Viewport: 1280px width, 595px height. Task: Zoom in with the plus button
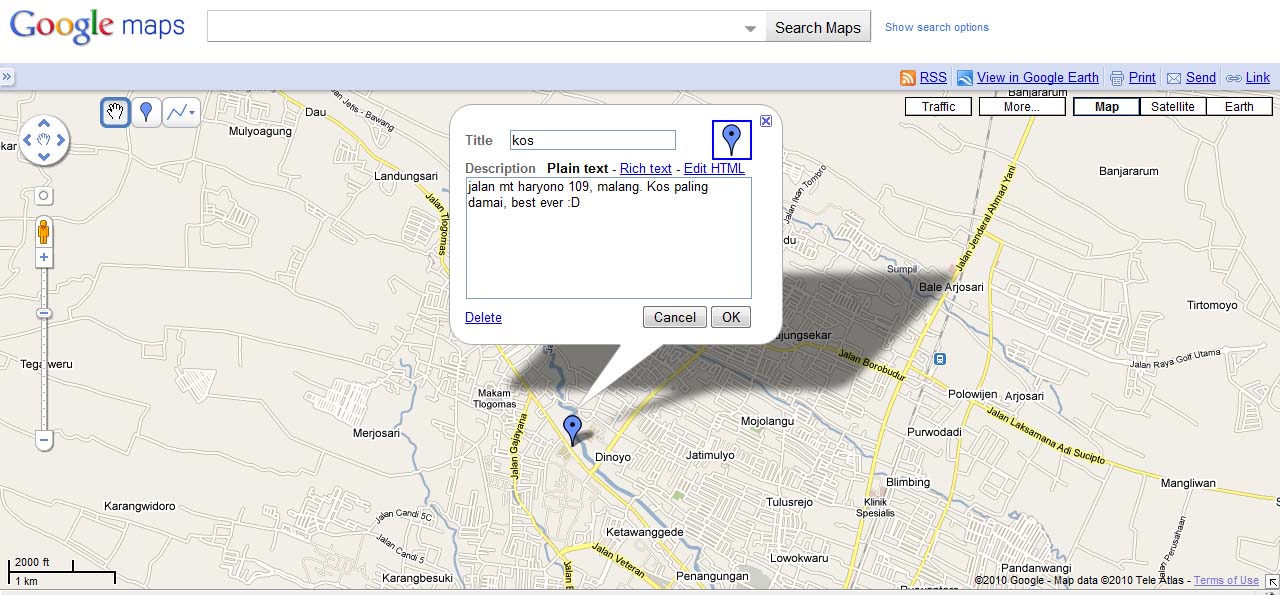(x=44, y=258)
